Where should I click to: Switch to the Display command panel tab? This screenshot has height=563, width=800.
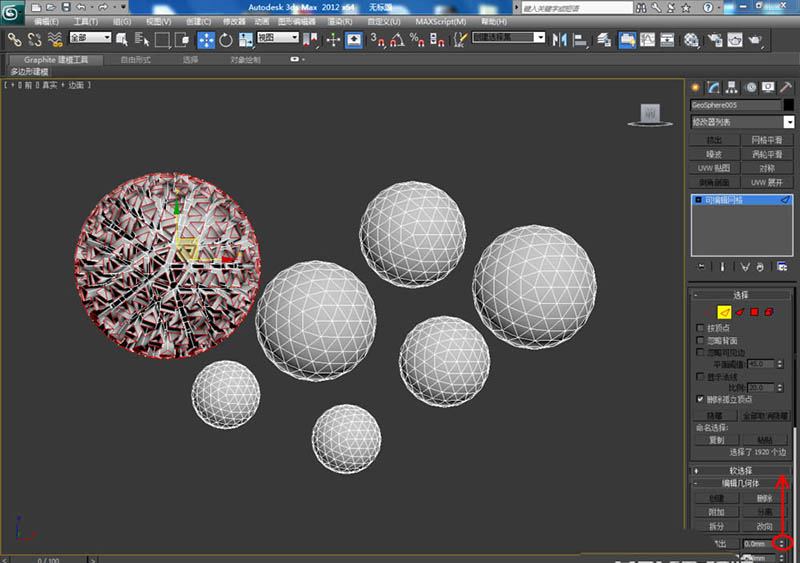click(x=768, y=87)
